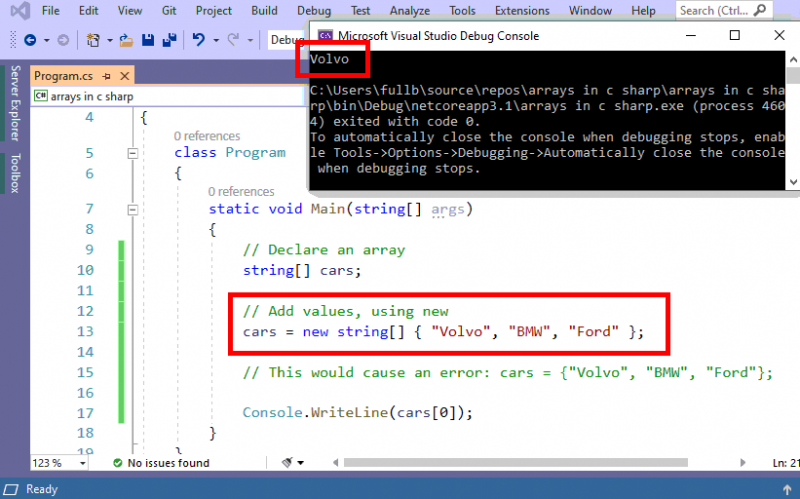Image resolution: width=800 pixels, height=499 pixels.
Task: Open the Server Explorer side panel
Action: click(14, 104)
